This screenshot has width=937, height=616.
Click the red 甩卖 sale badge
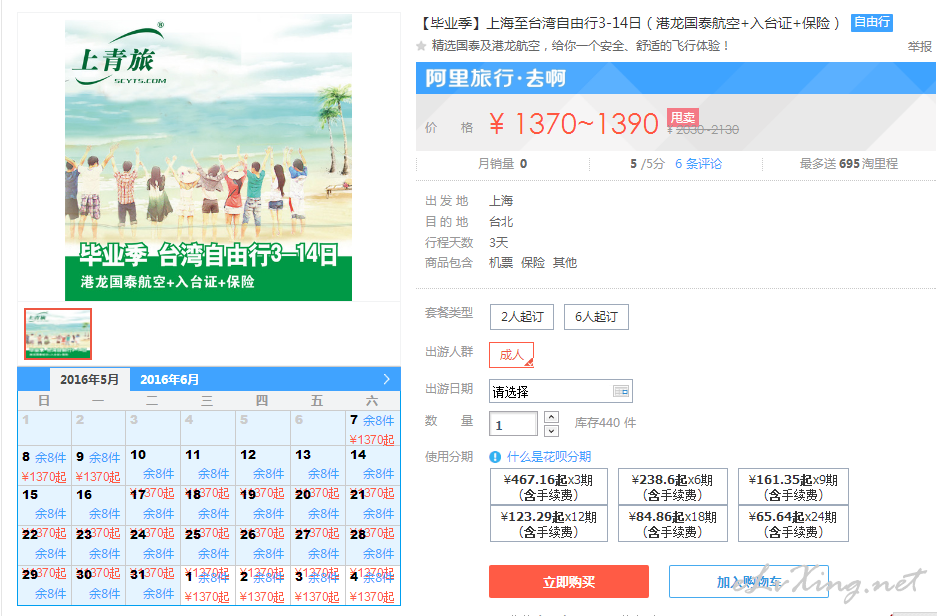coord(682,117)
